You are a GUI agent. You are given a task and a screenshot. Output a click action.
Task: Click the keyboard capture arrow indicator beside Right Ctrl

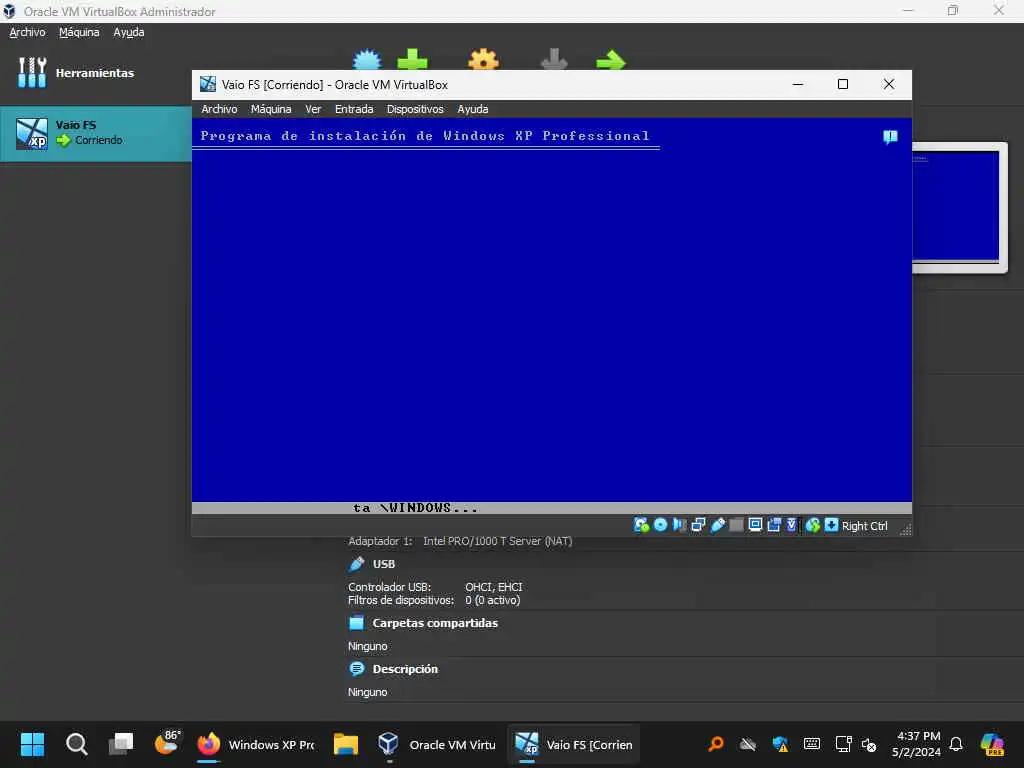click(x=831, y=525)
